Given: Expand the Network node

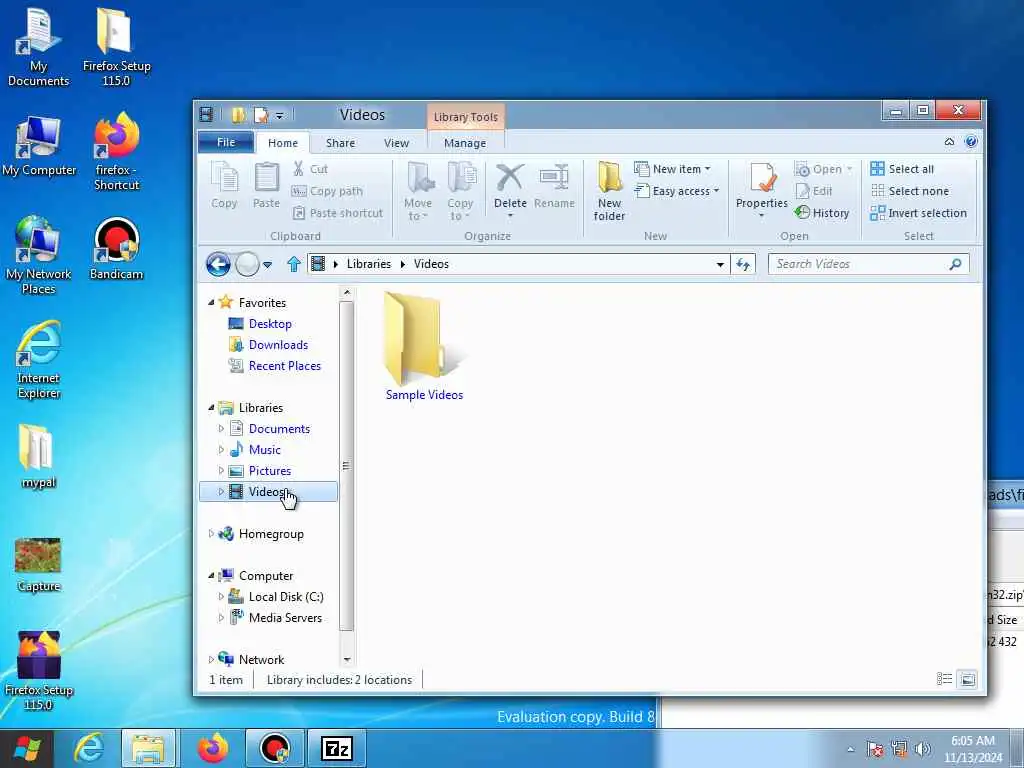Looking at the screenshot, I should click(x=211, y=660).
